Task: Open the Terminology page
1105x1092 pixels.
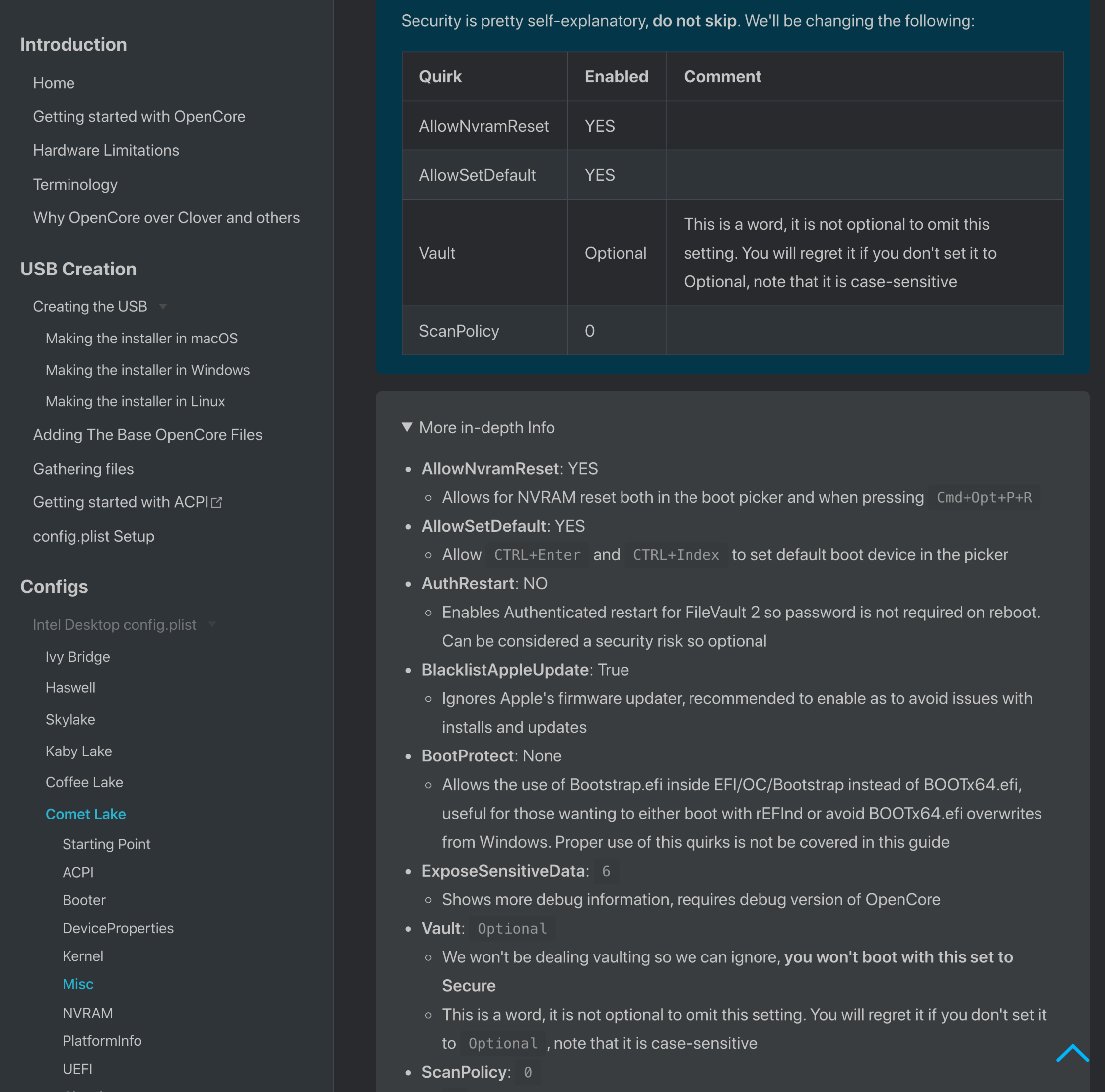Action: (75, 184)
